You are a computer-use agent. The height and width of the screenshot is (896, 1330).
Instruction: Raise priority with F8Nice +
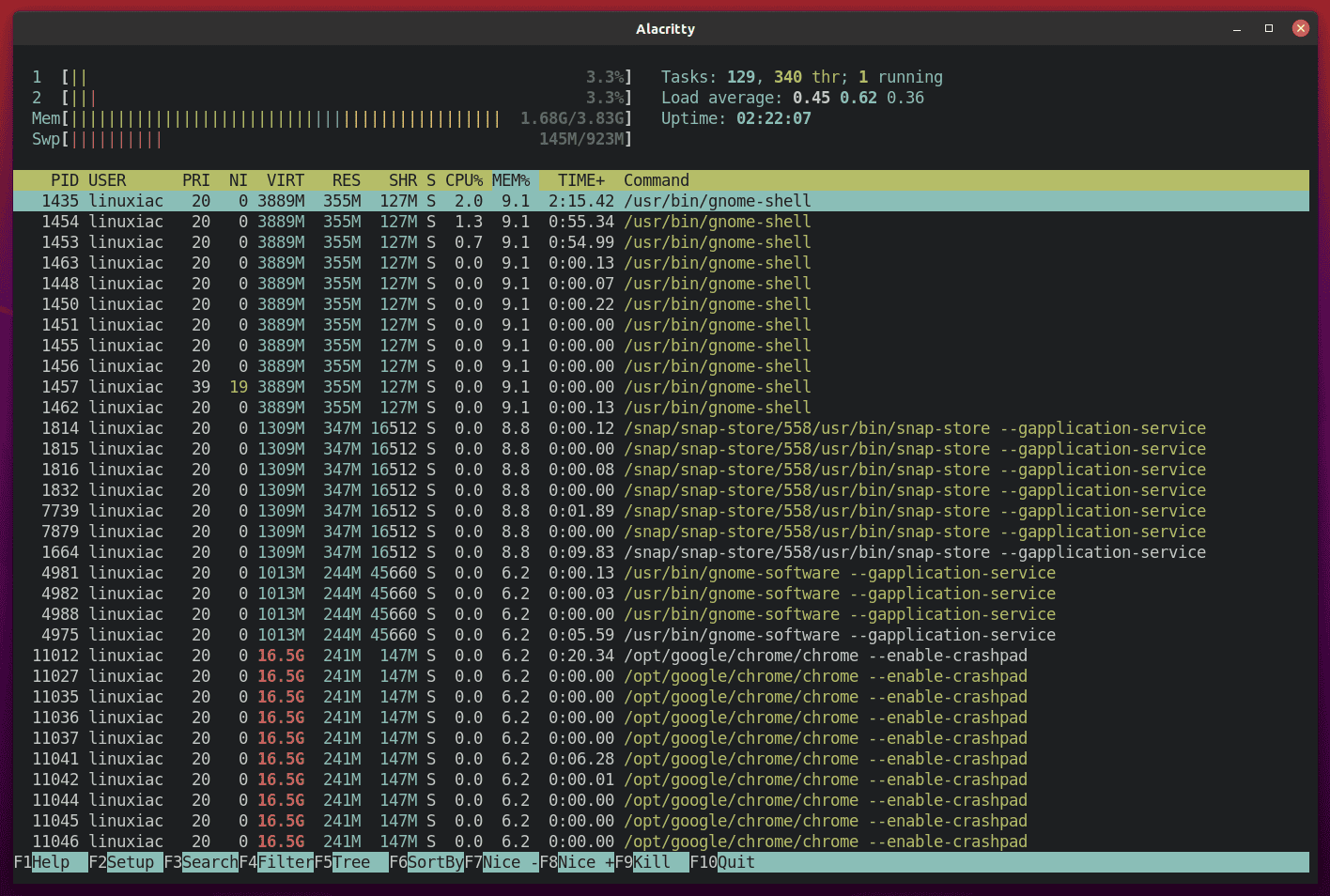pyautogui.click(x=576, y=861)
